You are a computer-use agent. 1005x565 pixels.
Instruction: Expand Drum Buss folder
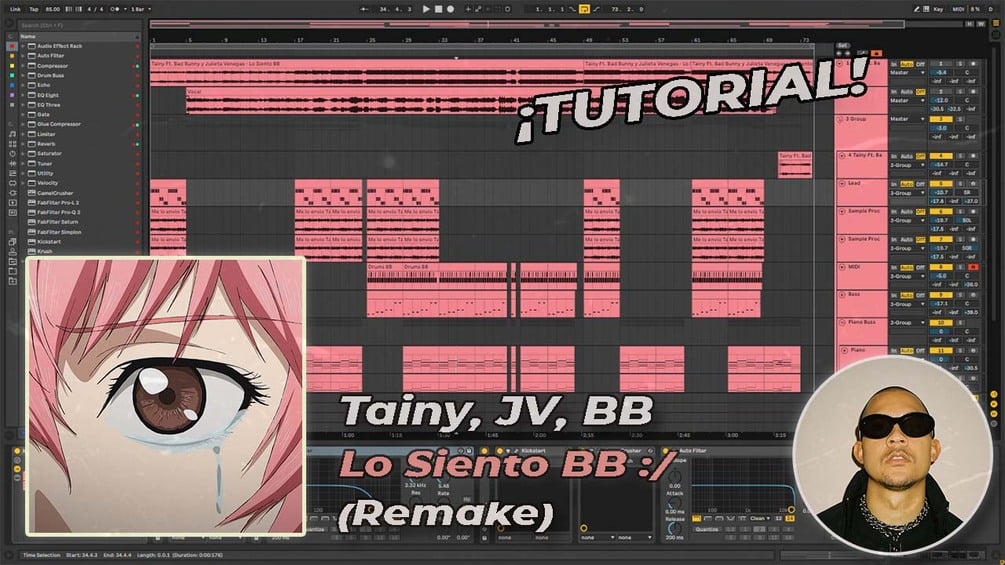23,75
